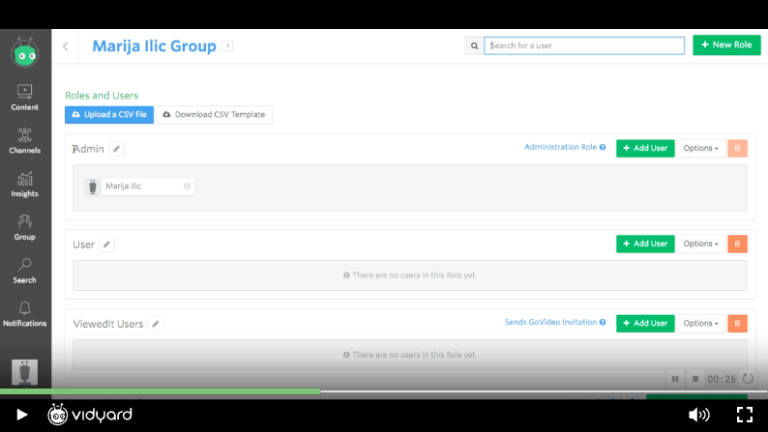768x432 pixels.
Task: Click the Roles and Users heading
Action: (x=102, y=96)
